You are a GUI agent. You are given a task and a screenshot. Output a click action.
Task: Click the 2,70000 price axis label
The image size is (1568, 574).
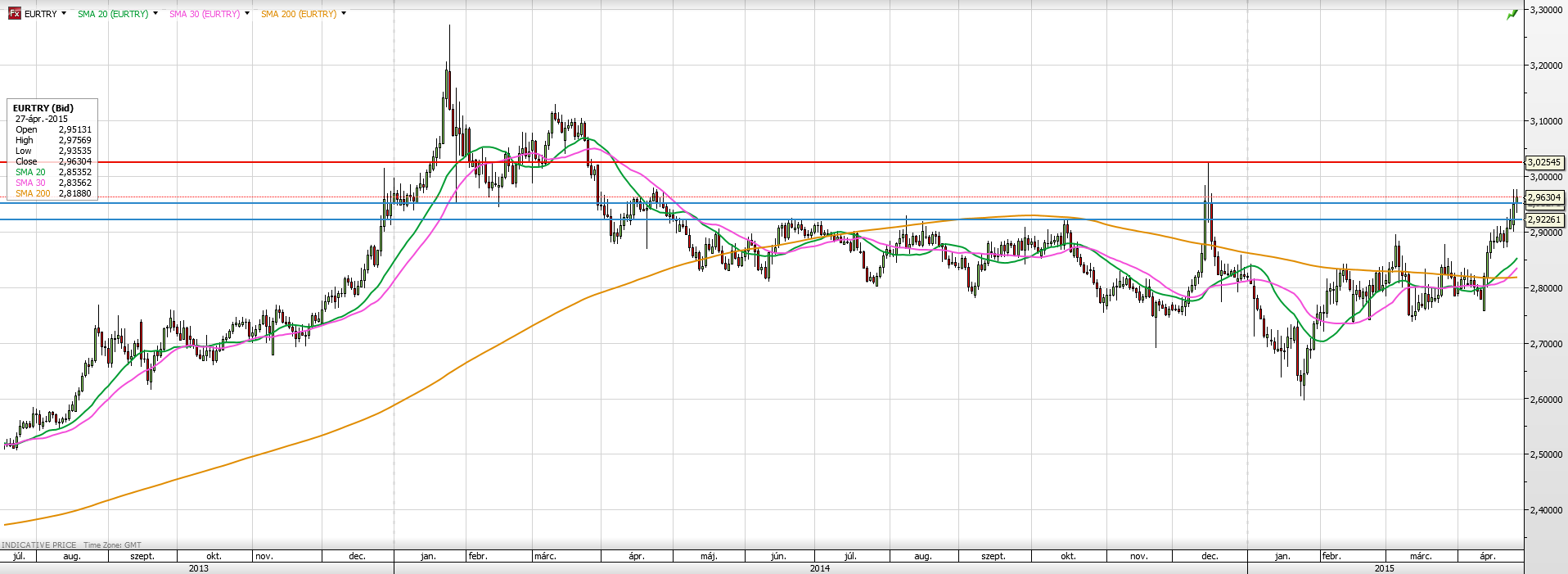click(1546, 344)
